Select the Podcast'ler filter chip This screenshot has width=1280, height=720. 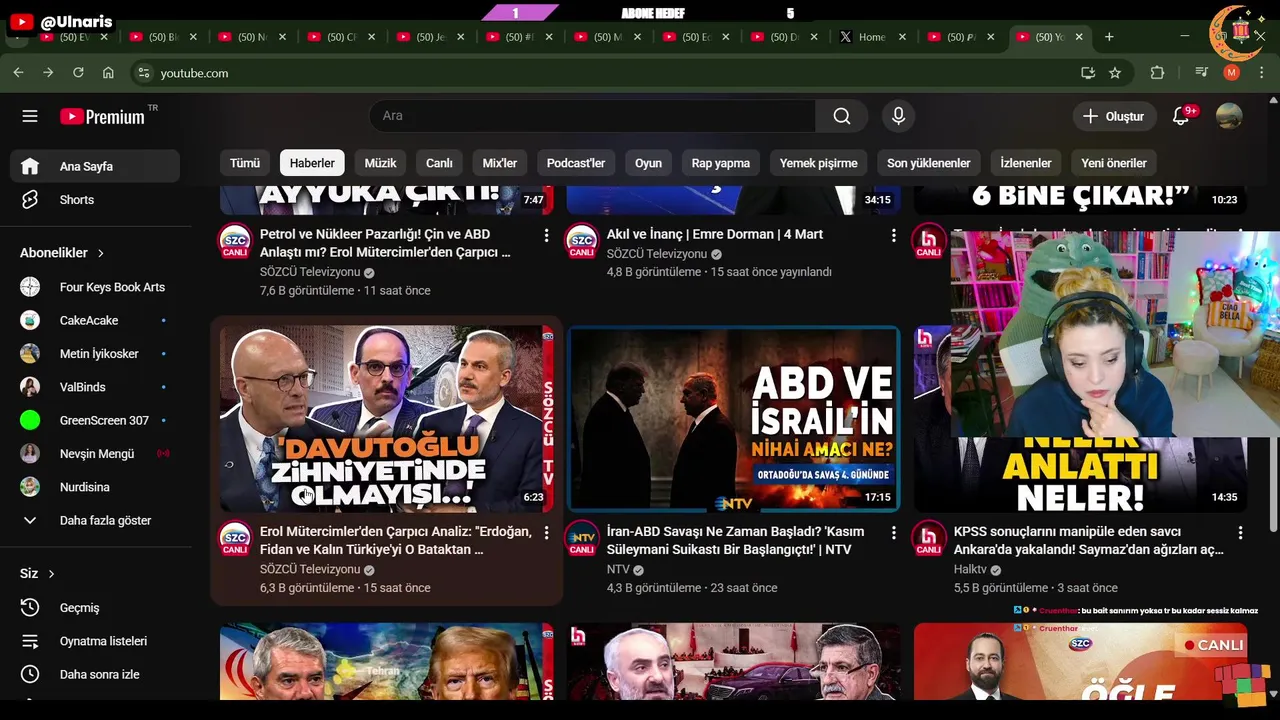576,163
